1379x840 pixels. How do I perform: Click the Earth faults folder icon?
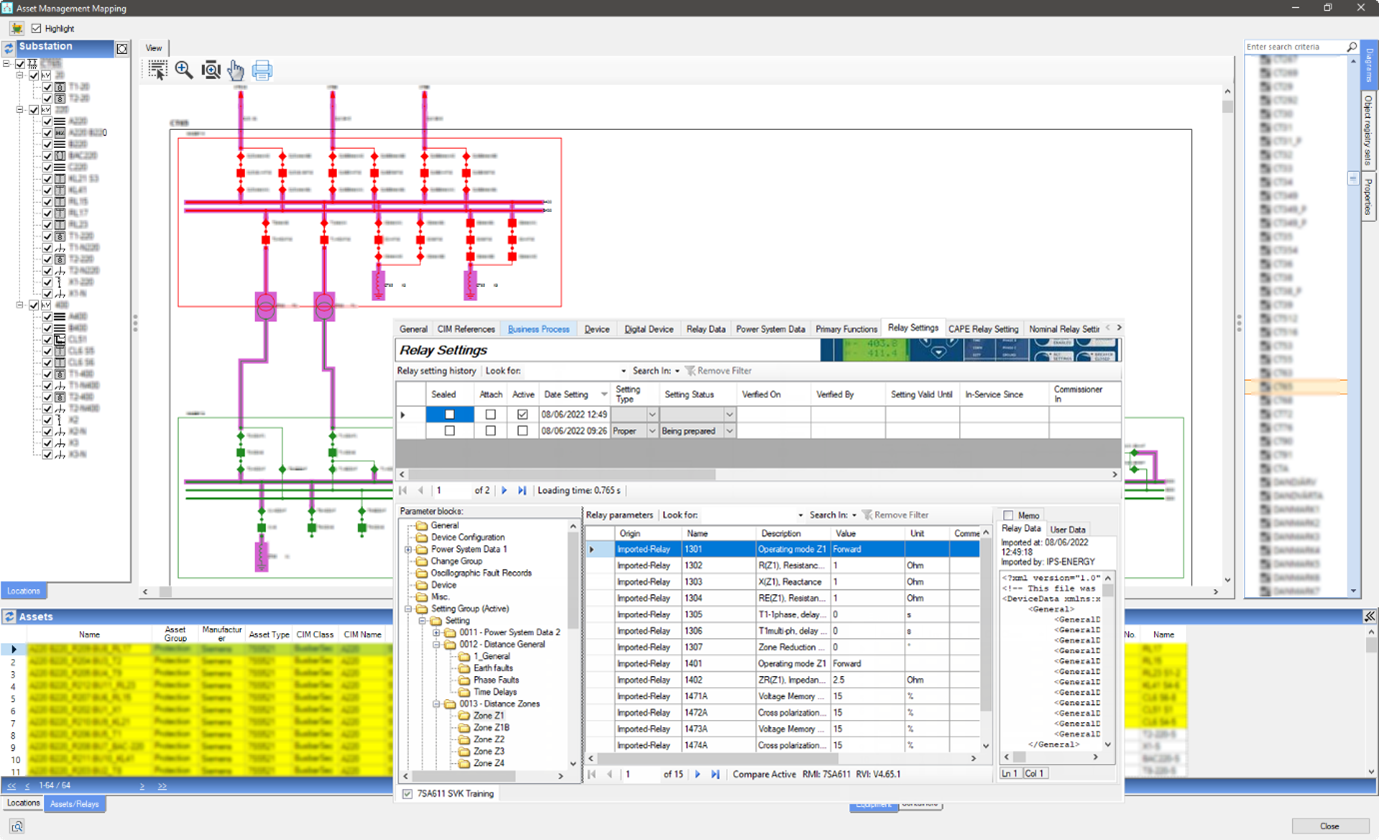point(465,668)
